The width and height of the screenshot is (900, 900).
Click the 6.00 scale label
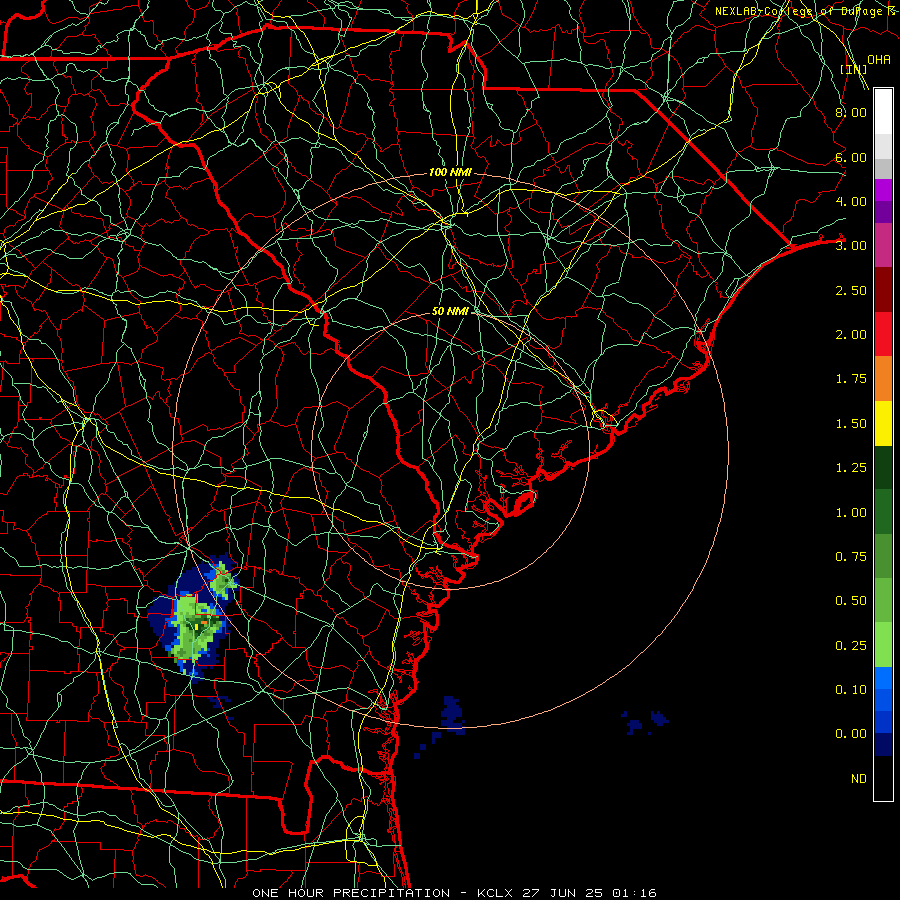[x=851, y=157]
